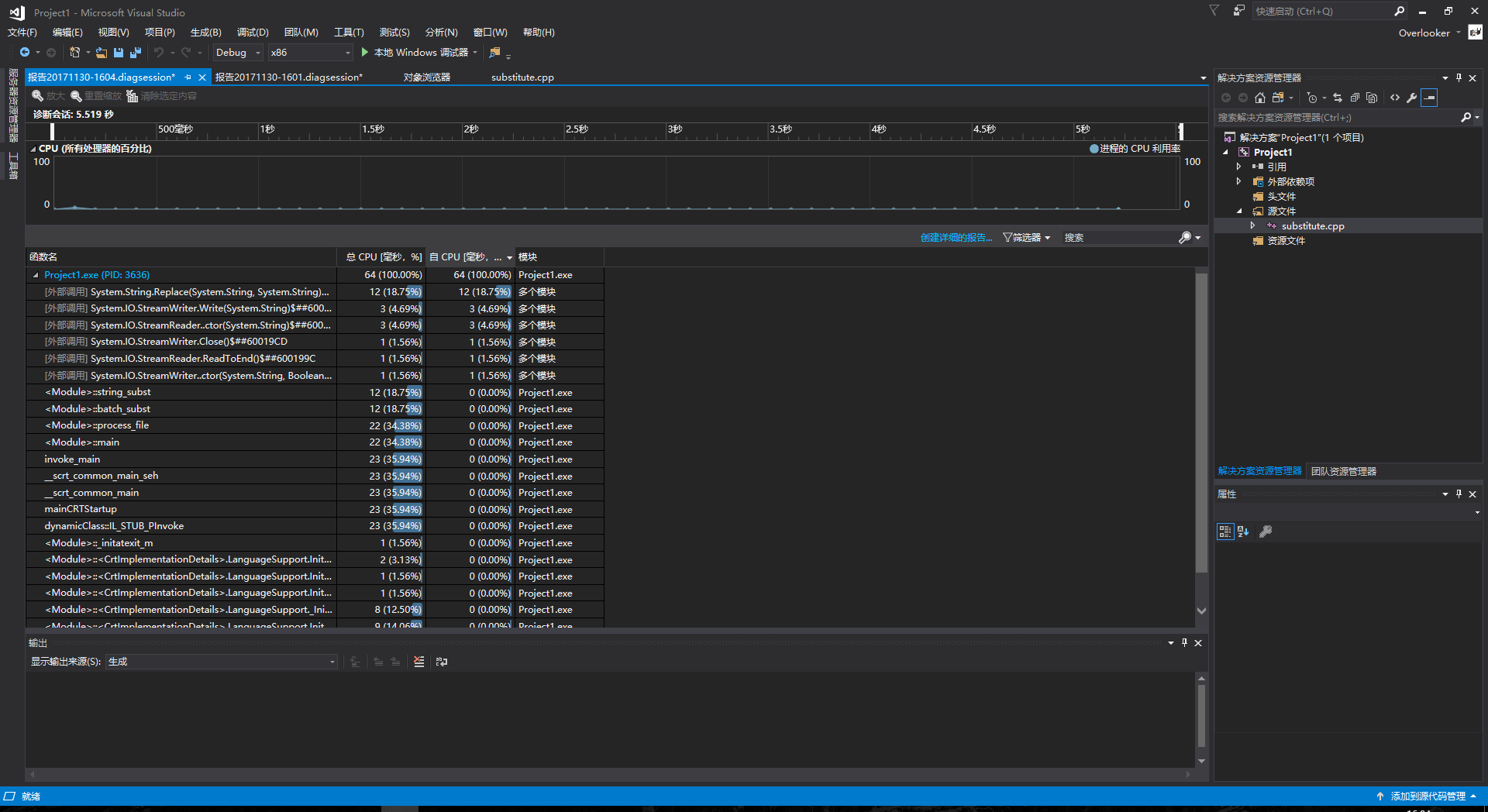Click the collapse all icon in Solution Explorer

click(1355, 98)
